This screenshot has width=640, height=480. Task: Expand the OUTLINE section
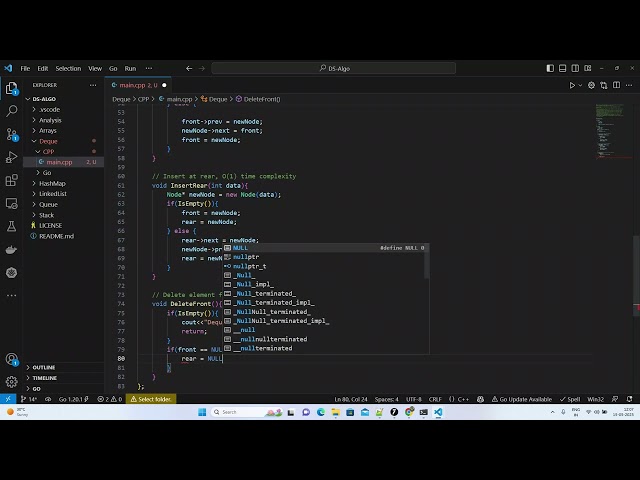44,367
